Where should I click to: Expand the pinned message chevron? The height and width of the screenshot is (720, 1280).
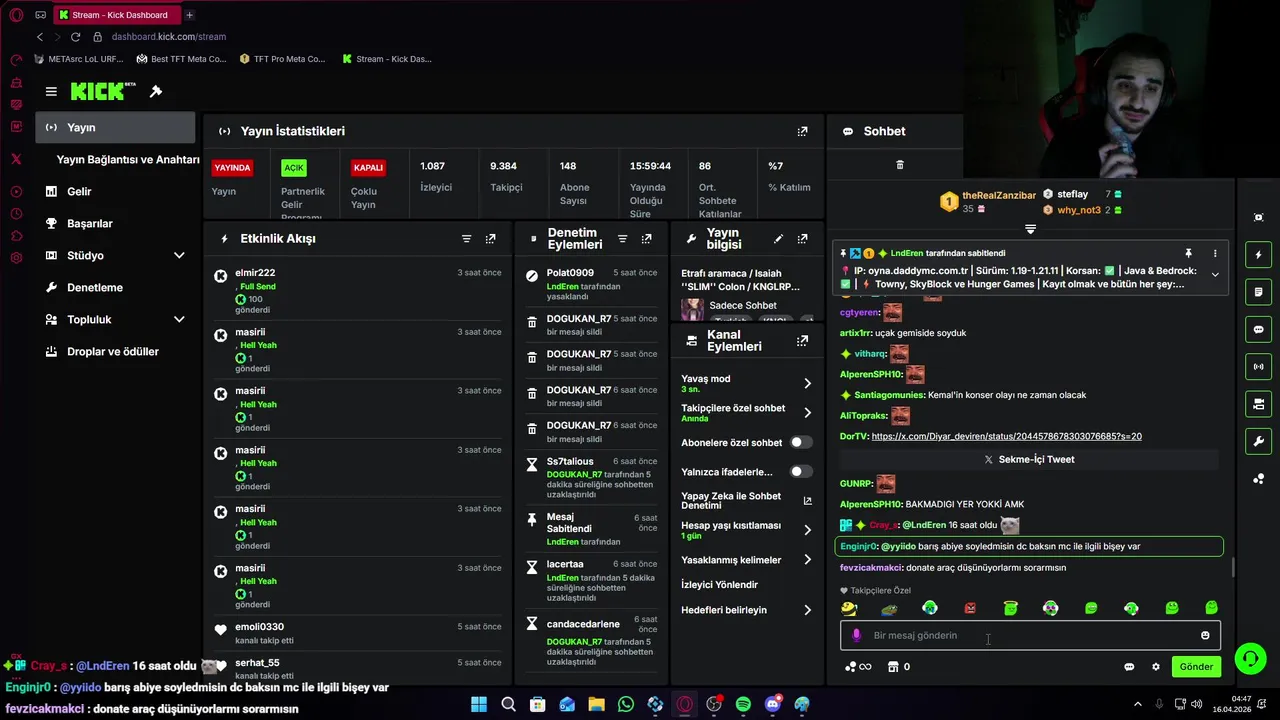[x=1215, y=274]
